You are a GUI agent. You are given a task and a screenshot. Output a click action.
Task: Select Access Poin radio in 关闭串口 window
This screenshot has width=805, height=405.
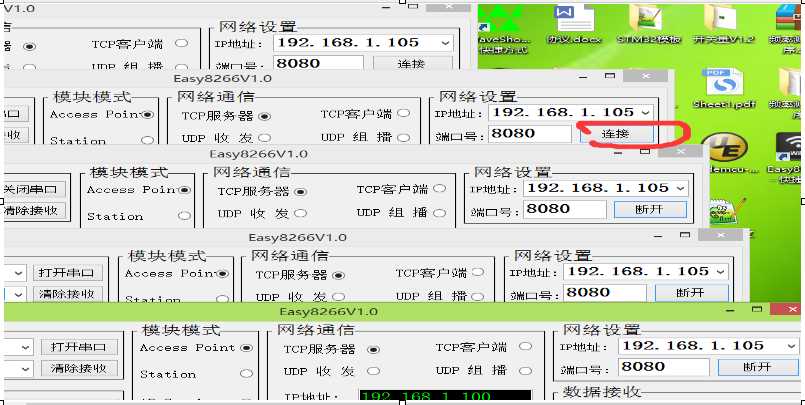[x=184, y=190]
